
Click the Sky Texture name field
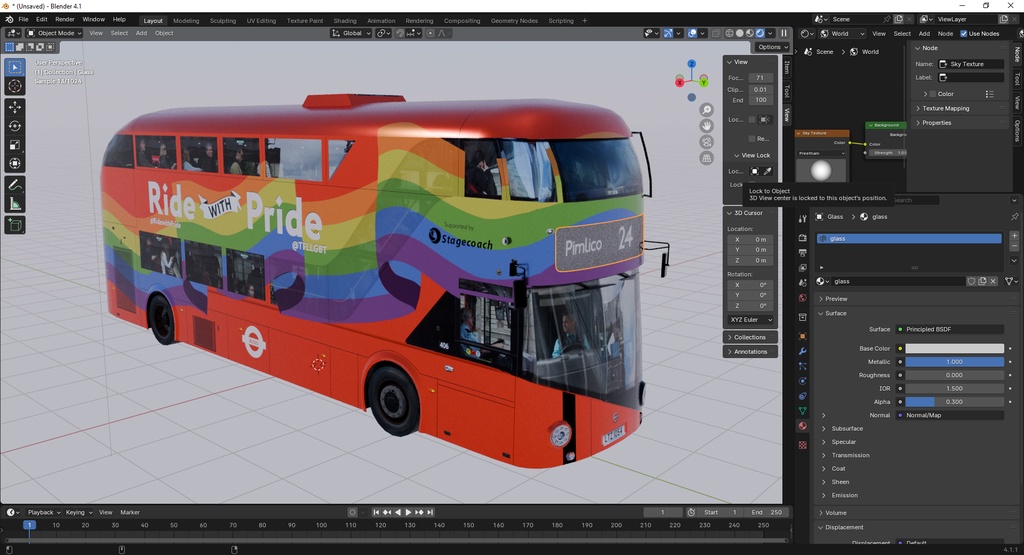[x=975, y=64]
